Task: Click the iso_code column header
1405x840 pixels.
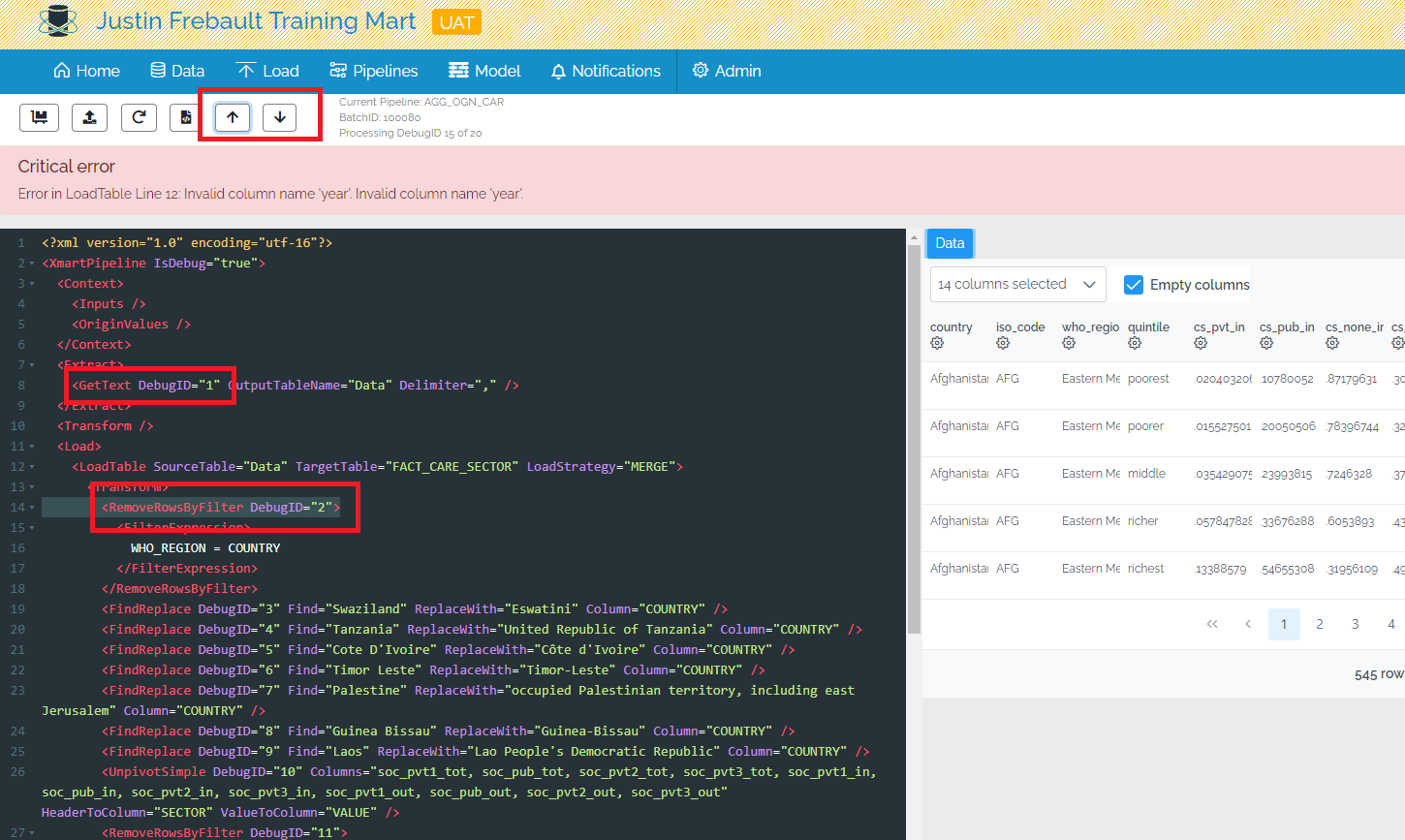Action: 1020,327
